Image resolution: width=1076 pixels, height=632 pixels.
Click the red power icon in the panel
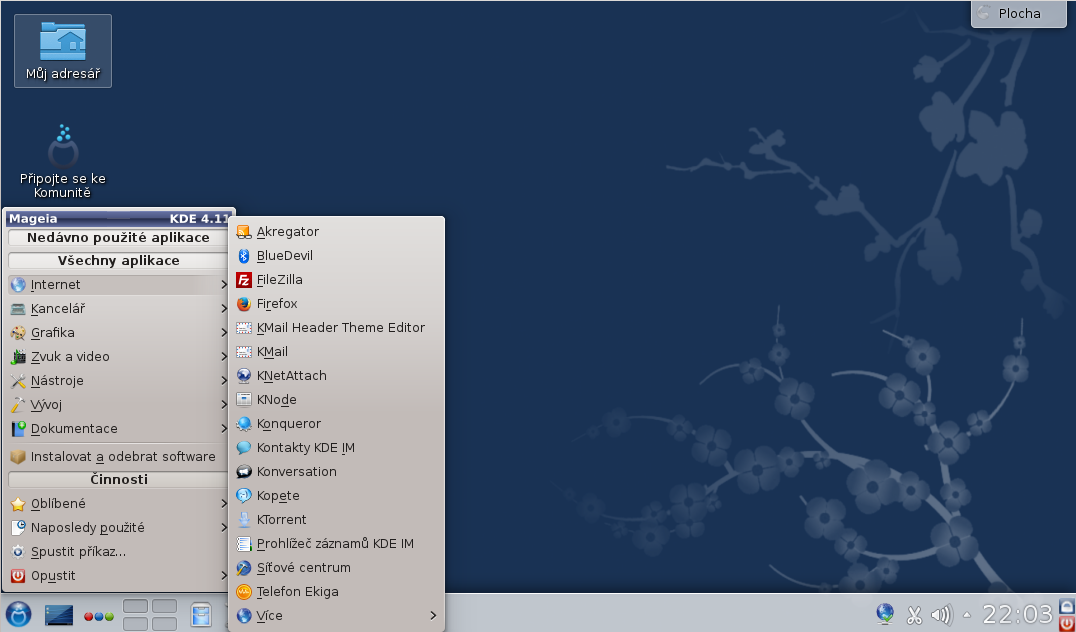tap(1067, 622)
